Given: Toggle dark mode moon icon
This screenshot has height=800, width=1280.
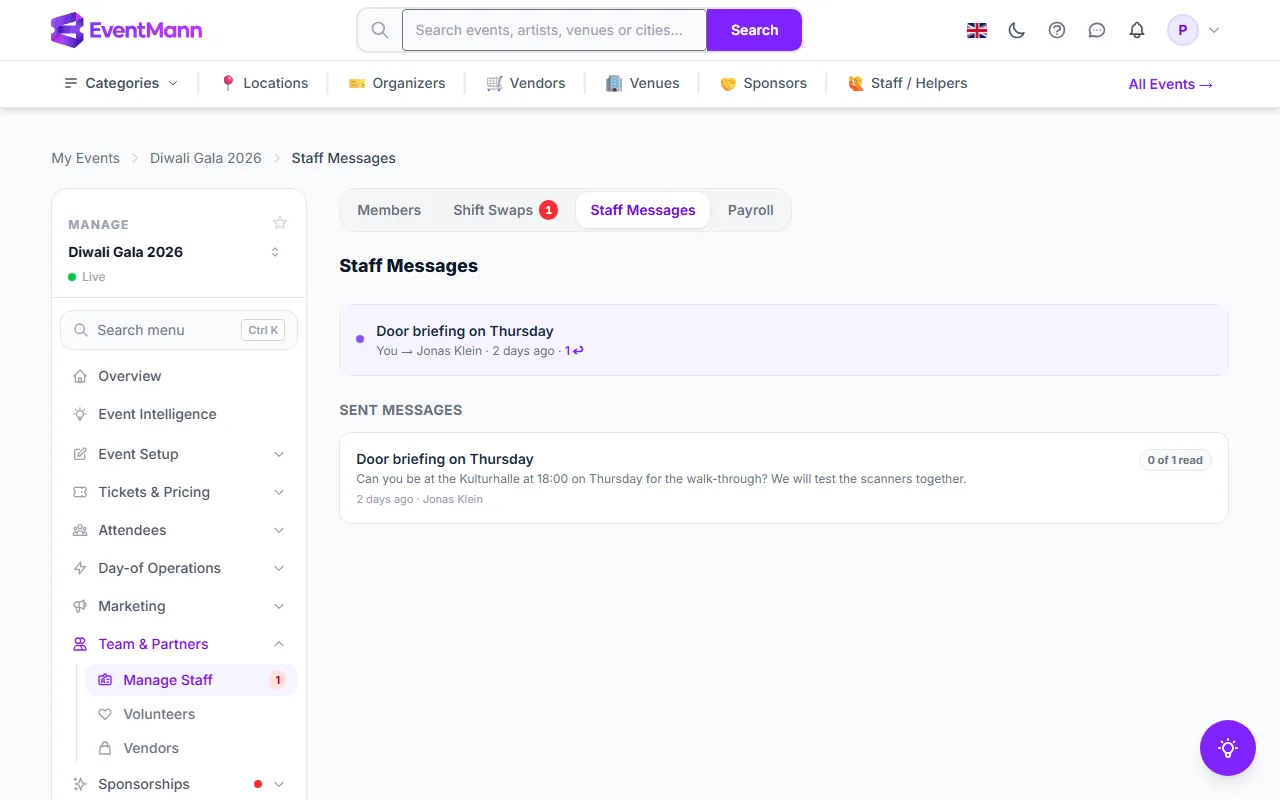Looking at the screenshot, I should pos(1017,30).
